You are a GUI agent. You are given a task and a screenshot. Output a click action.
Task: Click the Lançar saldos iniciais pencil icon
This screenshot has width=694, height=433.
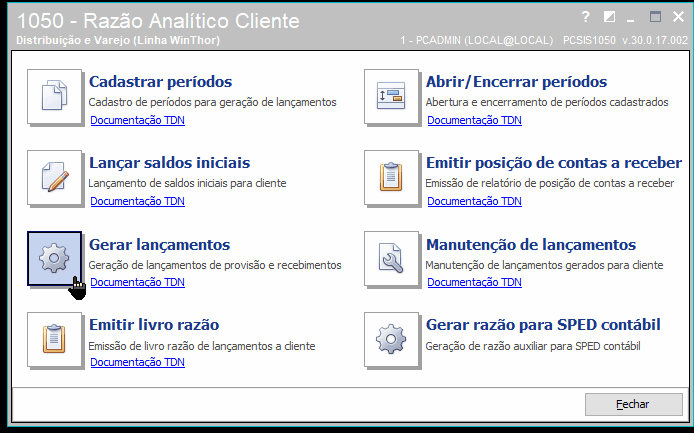(54, 178)
